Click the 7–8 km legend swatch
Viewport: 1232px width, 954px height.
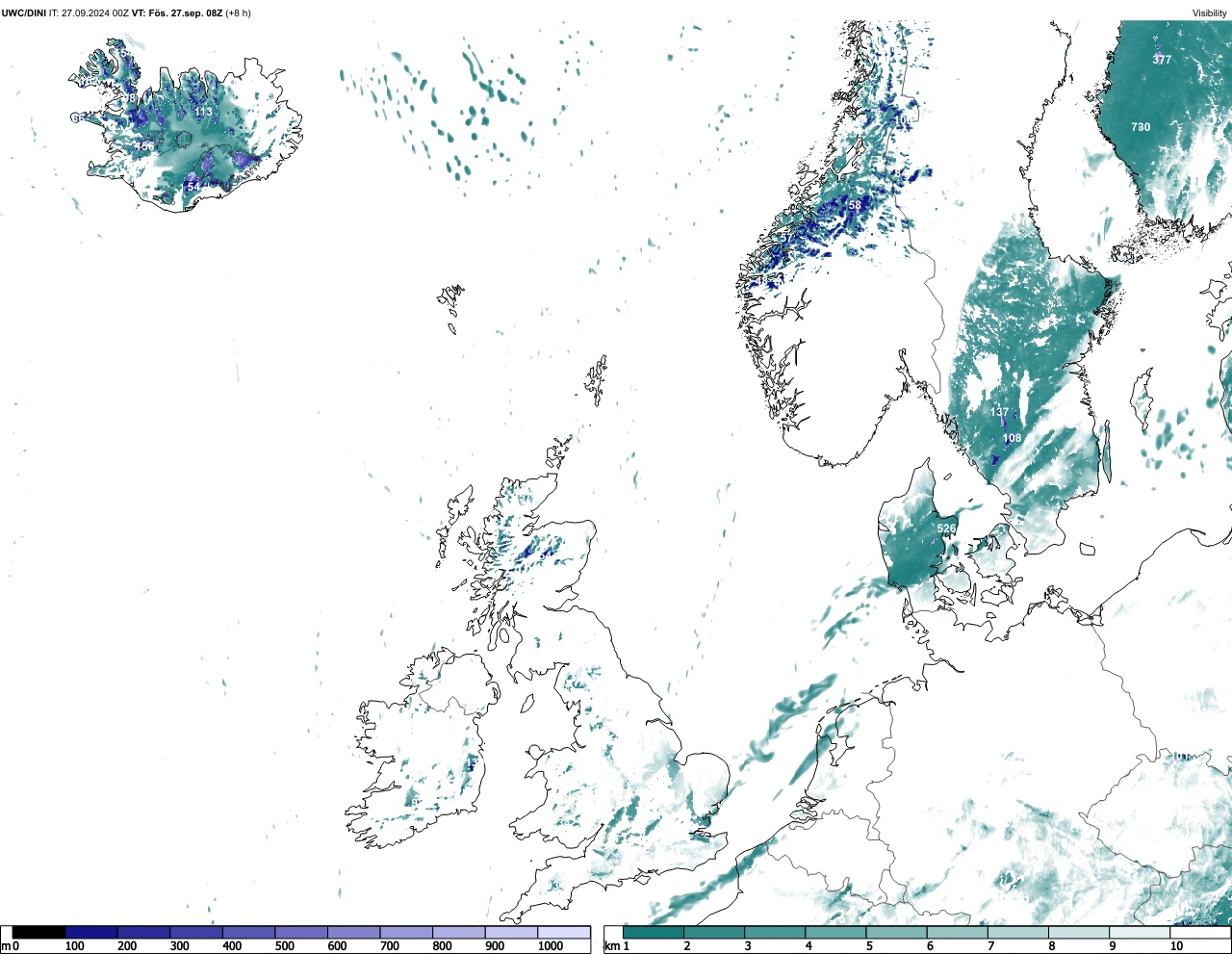1016,932
